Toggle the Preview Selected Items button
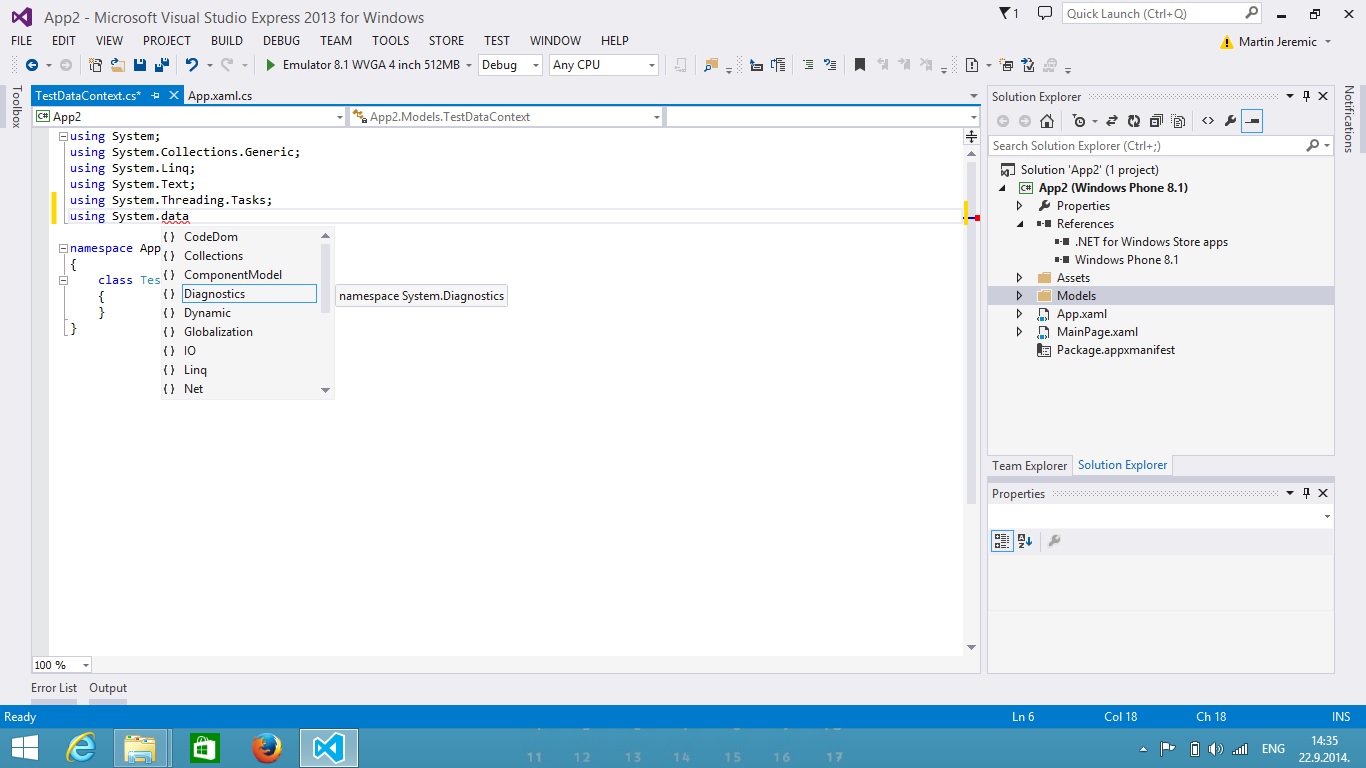Viewport: 1366px width, 768px height. point(1253,121)
